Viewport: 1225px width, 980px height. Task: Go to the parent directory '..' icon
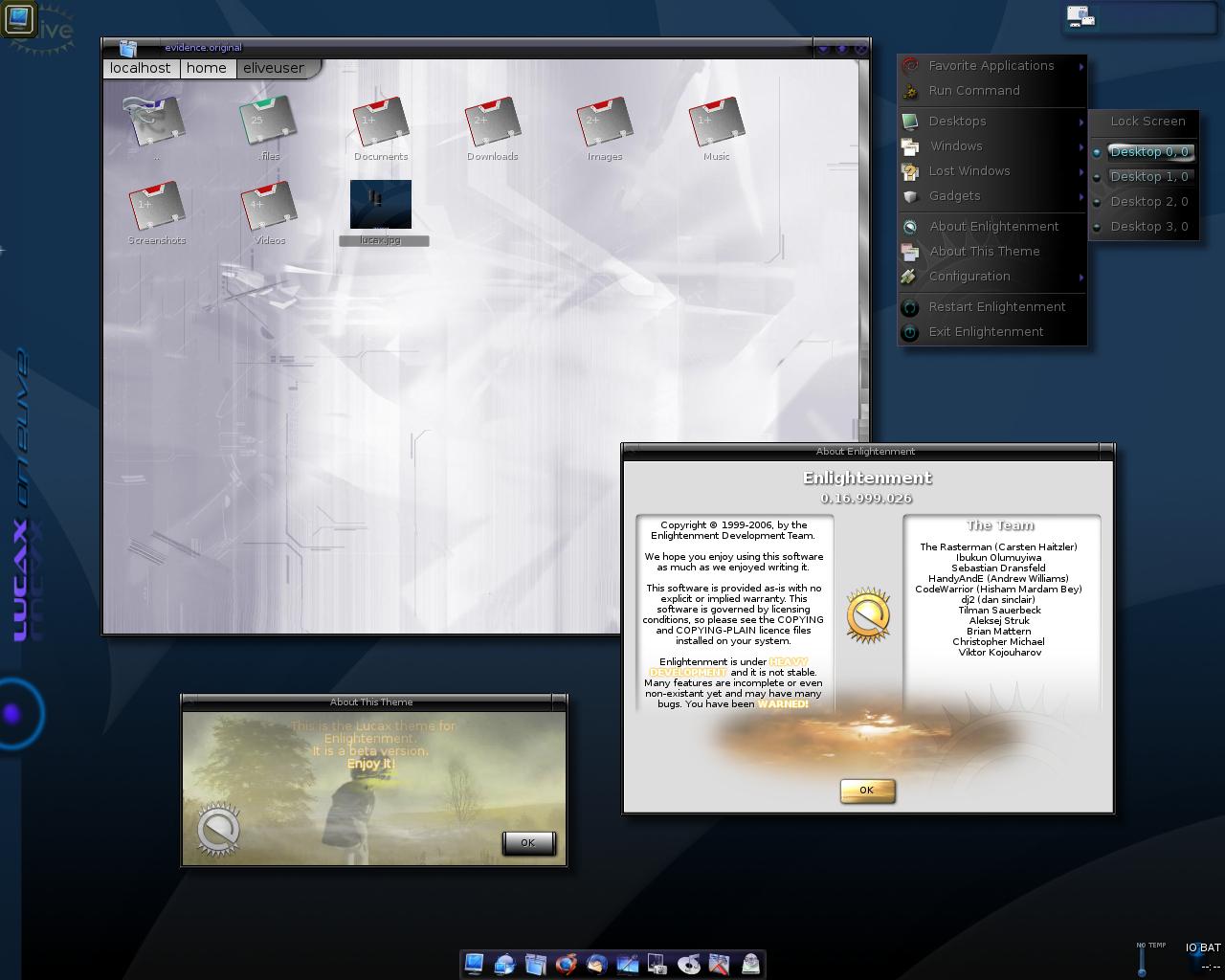coord(156,122)
